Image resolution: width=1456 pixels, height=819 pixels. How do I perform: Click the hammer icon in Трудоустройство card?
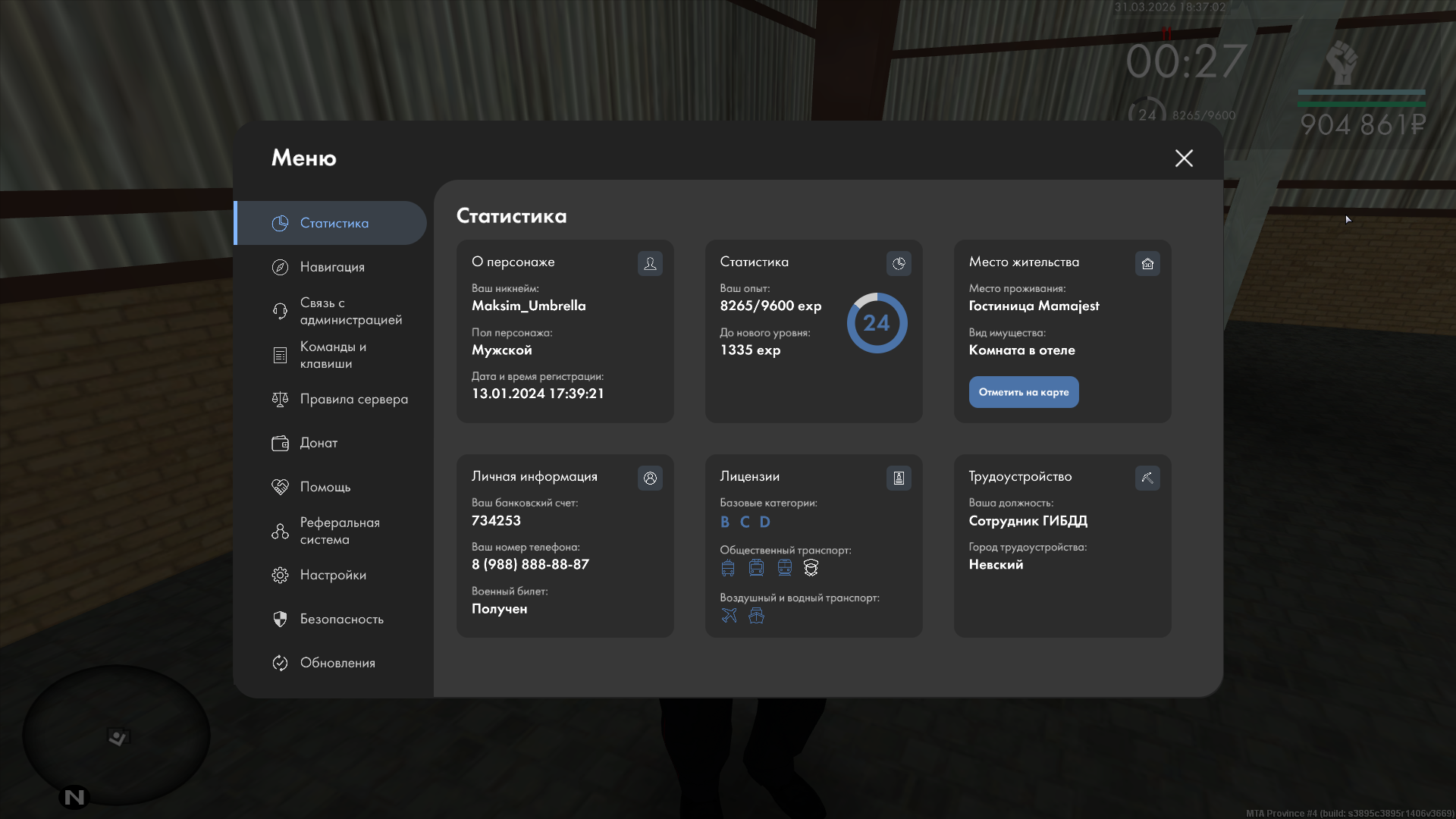click(x=1147, y=479)
